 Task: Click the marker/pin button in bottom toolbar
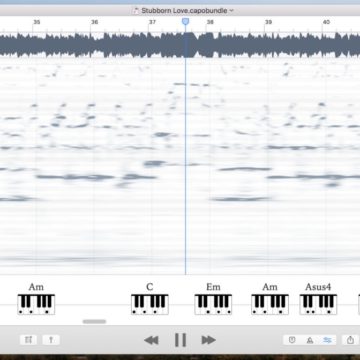(51, 340)
